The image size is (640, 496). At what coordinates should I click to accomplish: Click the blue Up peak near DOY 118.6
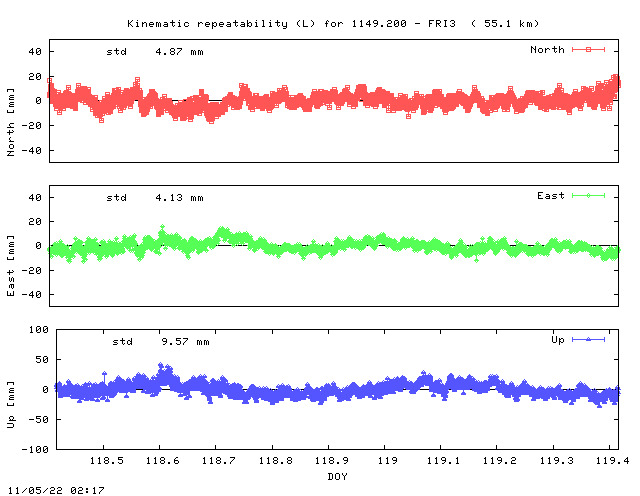[161, 366]
